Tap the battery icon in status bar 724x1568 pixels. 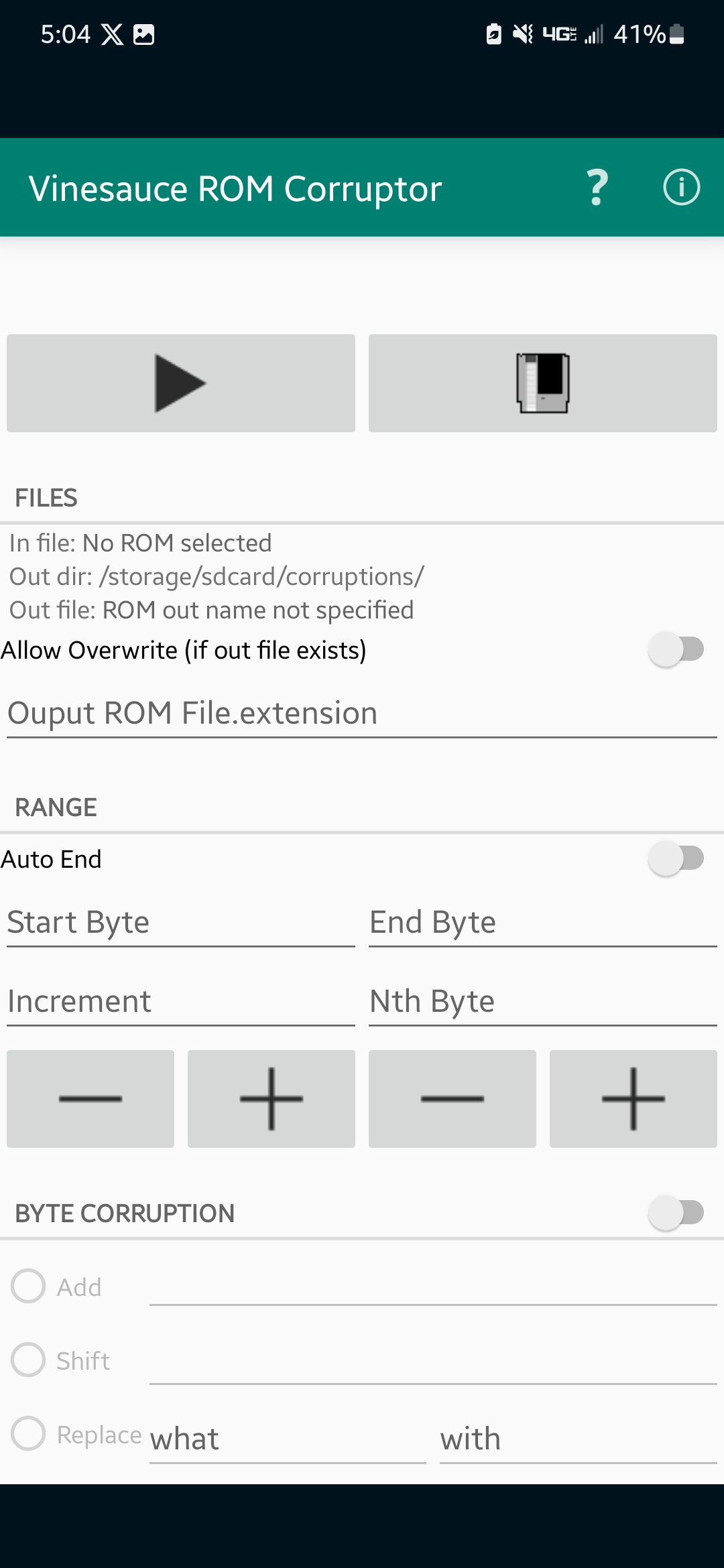(x=677, y=34)
